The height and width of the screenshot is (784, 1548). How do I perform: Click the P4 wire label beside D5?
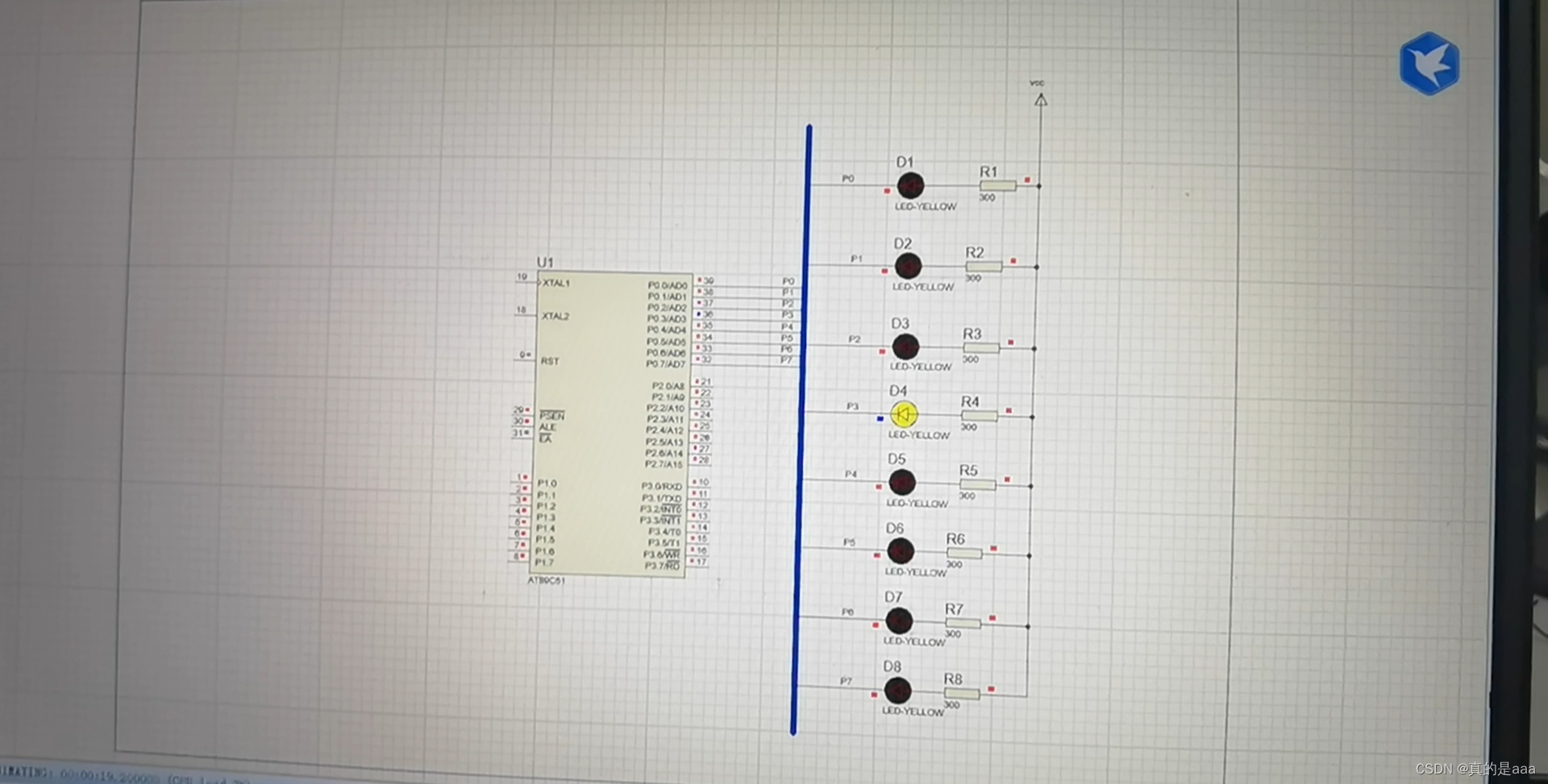tap(851, 475)
